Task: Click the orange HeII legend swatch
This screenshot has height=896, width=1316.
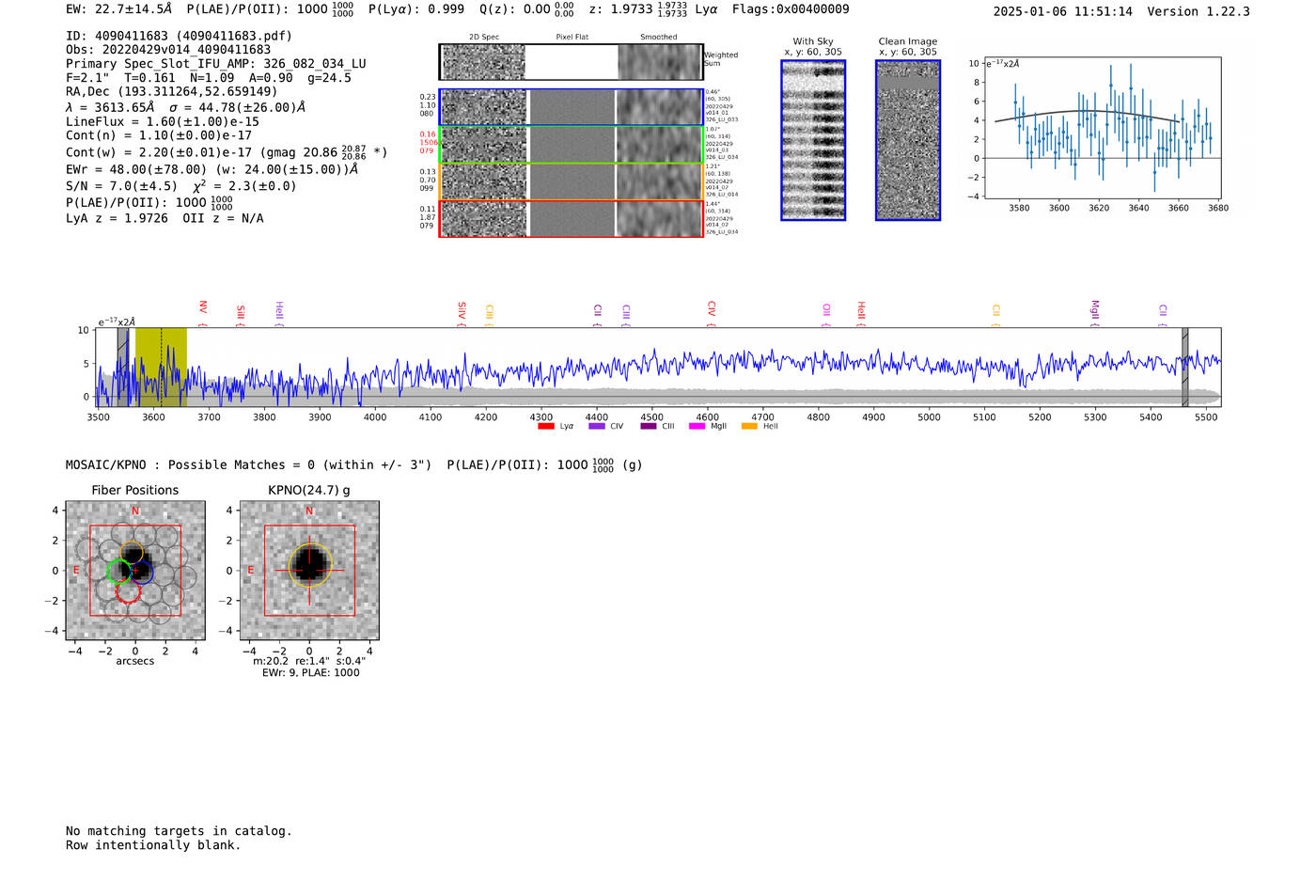Action: click(749, 427)
